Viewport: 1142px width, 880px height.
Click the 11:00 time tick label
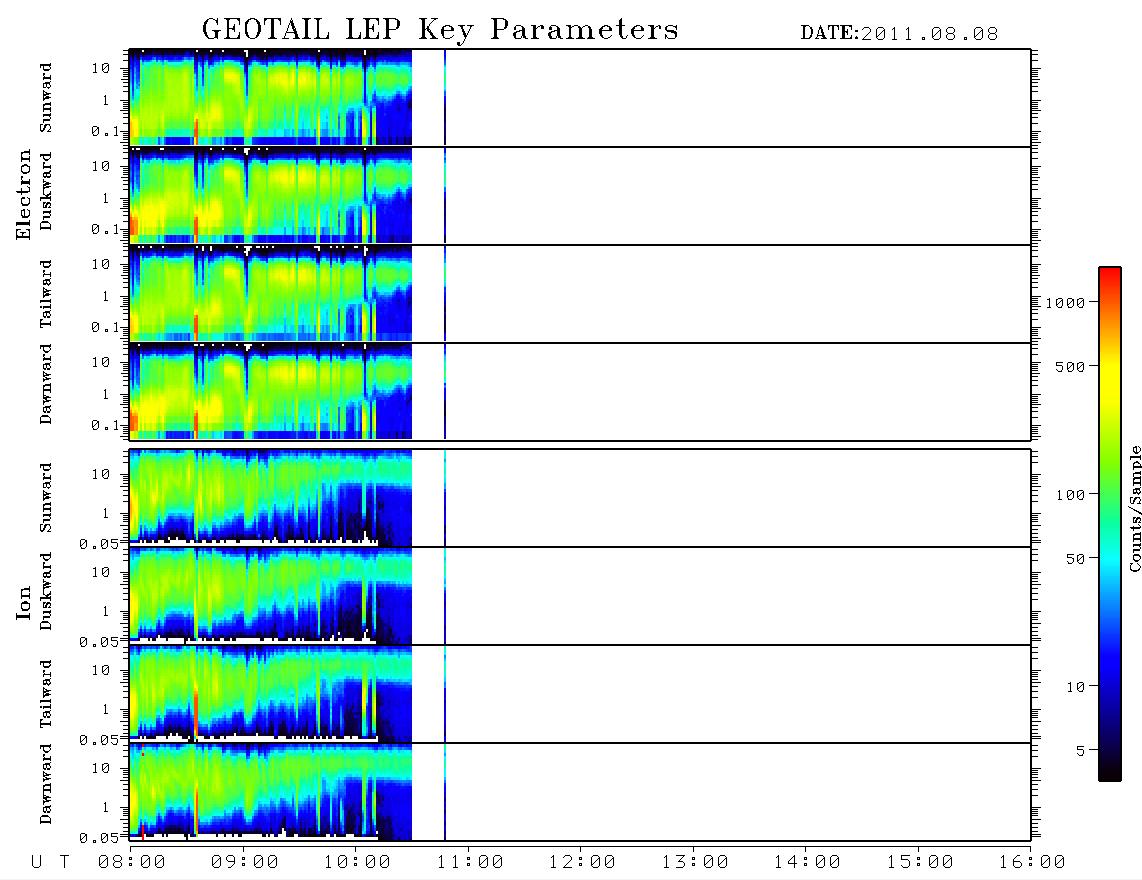coord(469,863)
